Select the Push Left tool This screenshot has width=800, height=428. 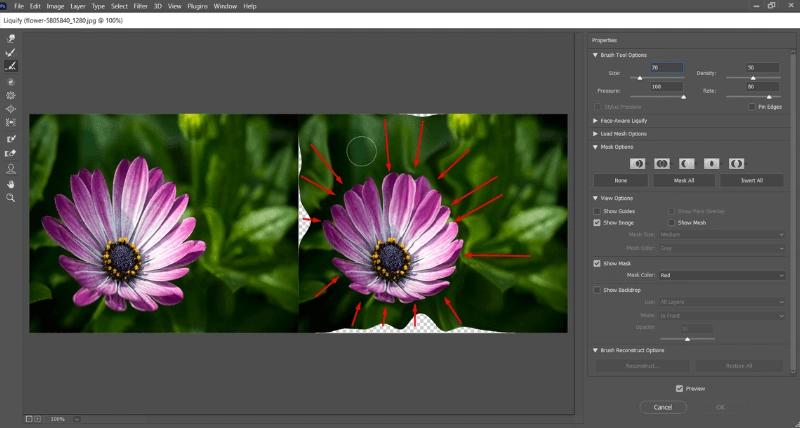[11, 122]
